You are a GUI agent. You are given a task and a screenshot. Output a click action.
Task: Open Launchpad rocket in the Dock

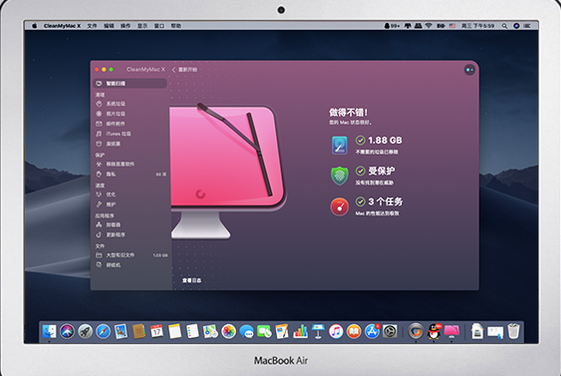click(85, 332)
